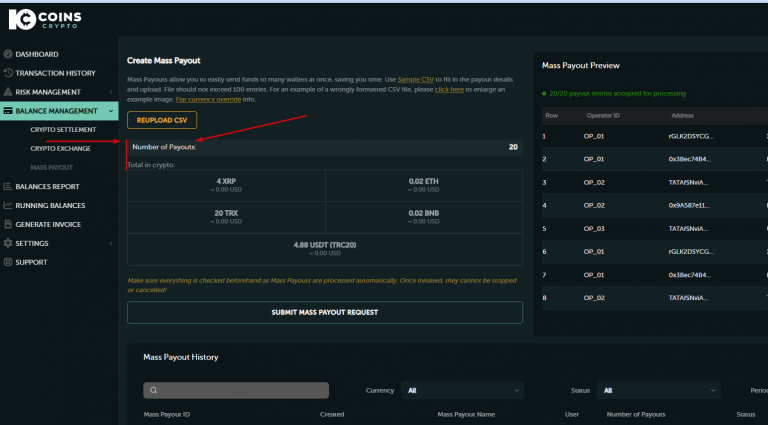Click the 4.88 USDT (TRC20) total
Image resolution: width=768 pixels, height=425 pixels.
(x=325, y=249)
